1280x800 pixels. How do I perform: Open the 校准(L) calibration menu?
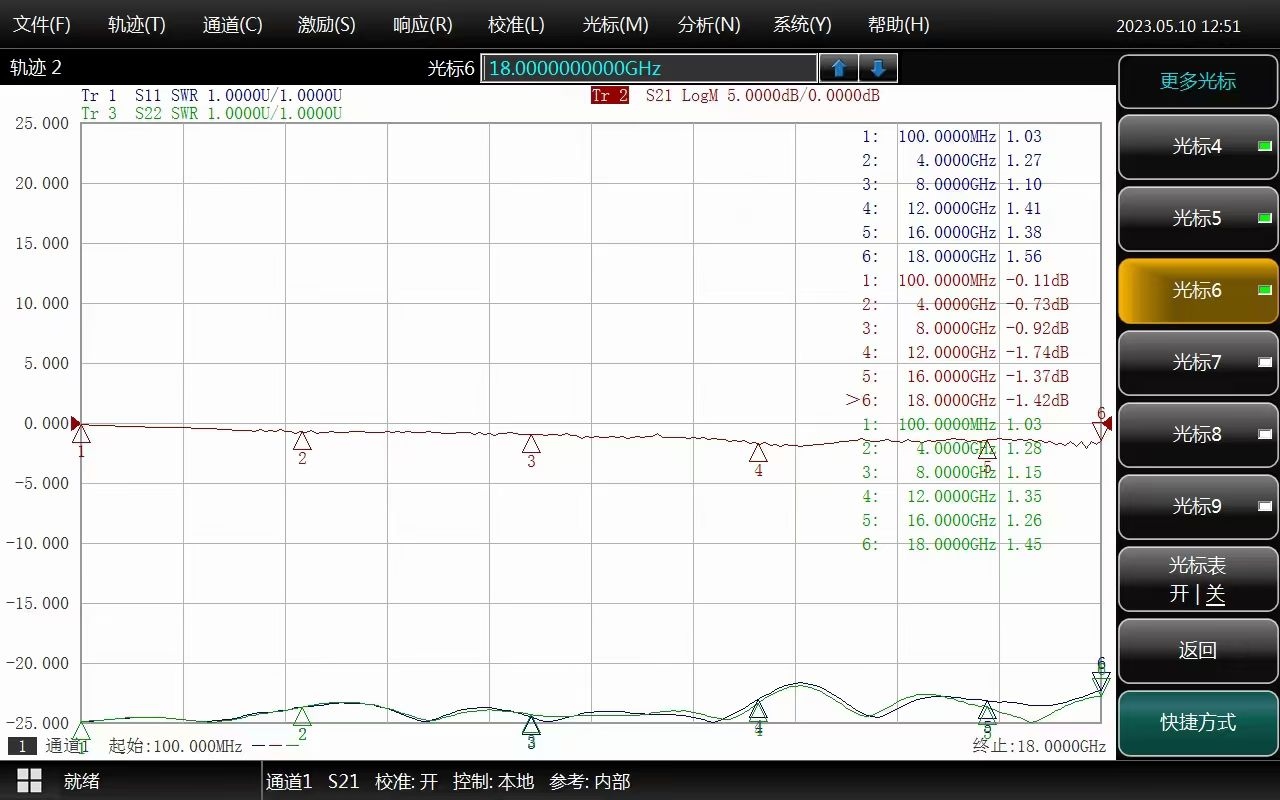coord(516,25)
